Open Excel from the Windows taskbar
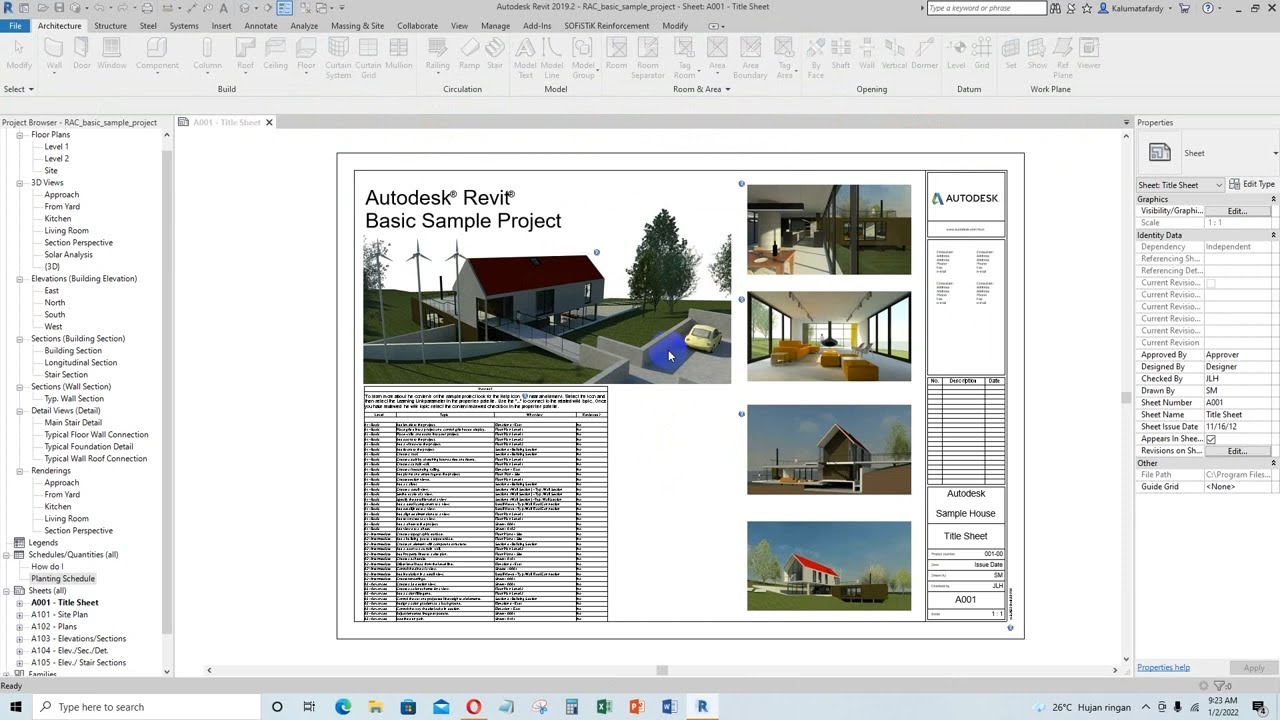The image size is (1280, 720). point(604,707)
